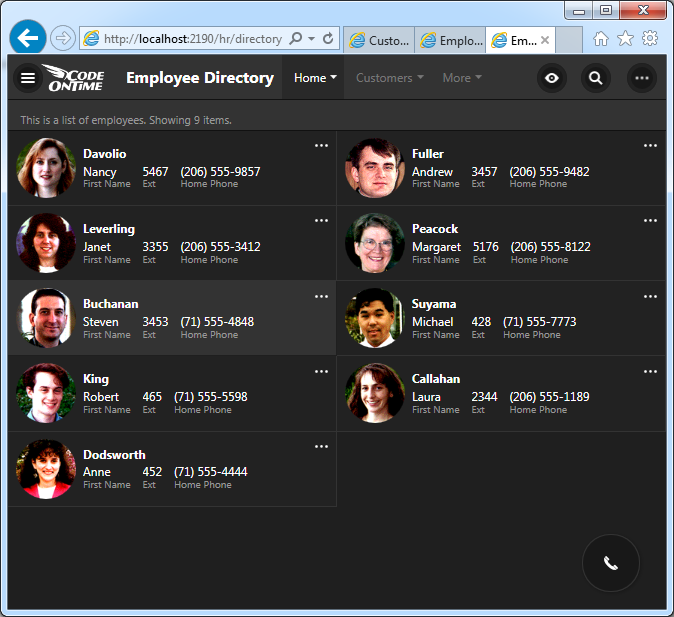This screenshot has height=617, width=674.
Task: Click phone number (206) 555-9482
Action: [549, 172]
